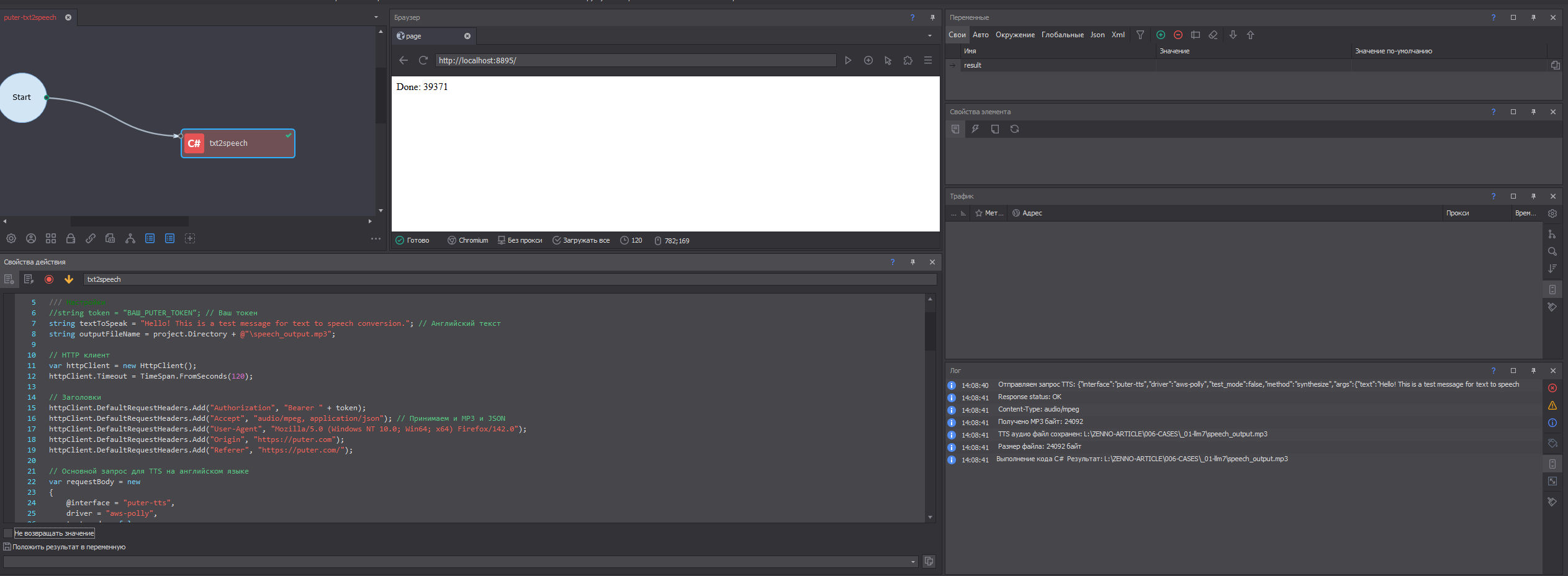Click the green add variable icon

(x=1160, y=35)
